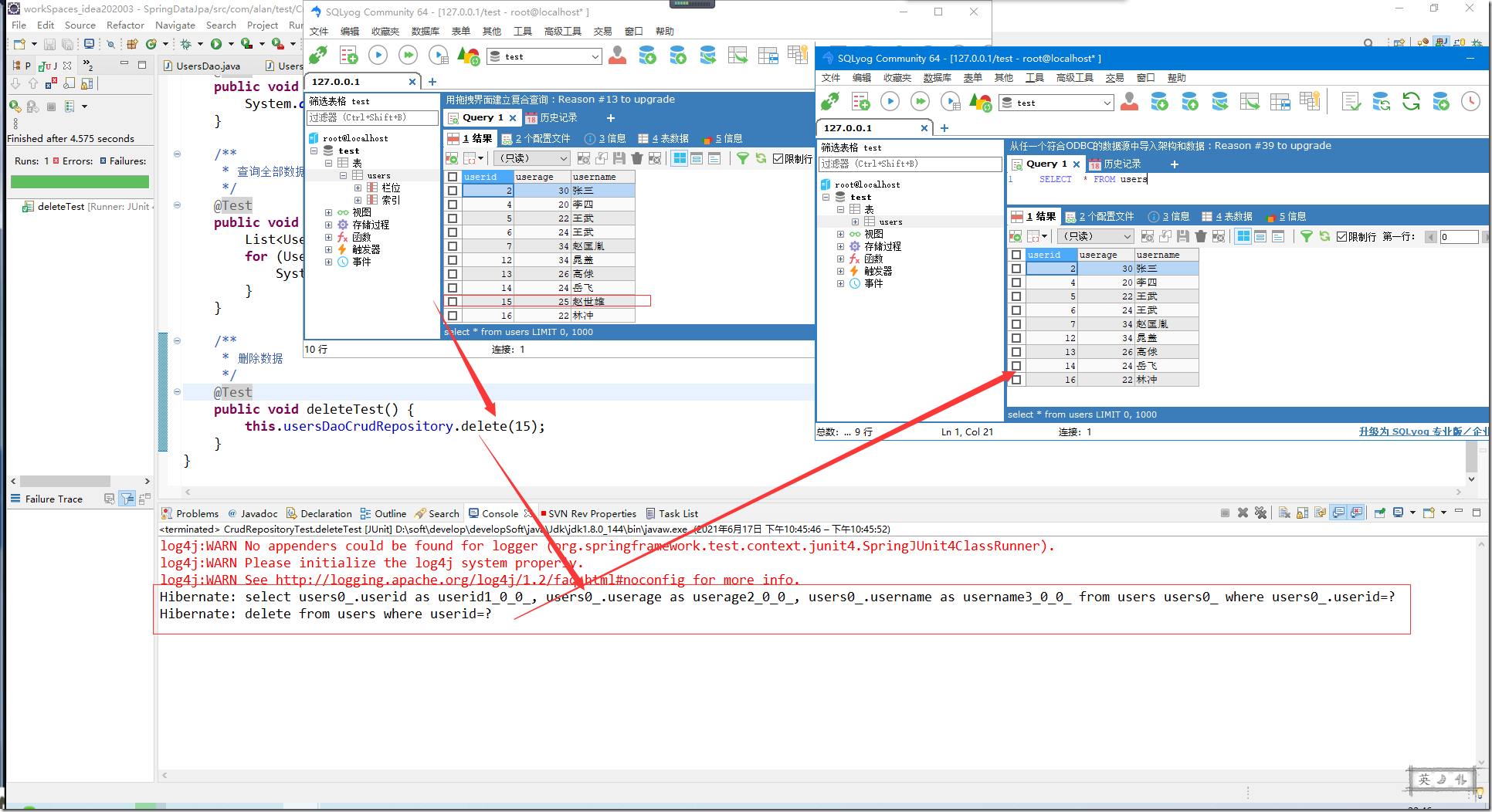Switch to 历史记录 tab in right SQLyog
Viewport: 1492px width, 812px height.
[1114, 164]
